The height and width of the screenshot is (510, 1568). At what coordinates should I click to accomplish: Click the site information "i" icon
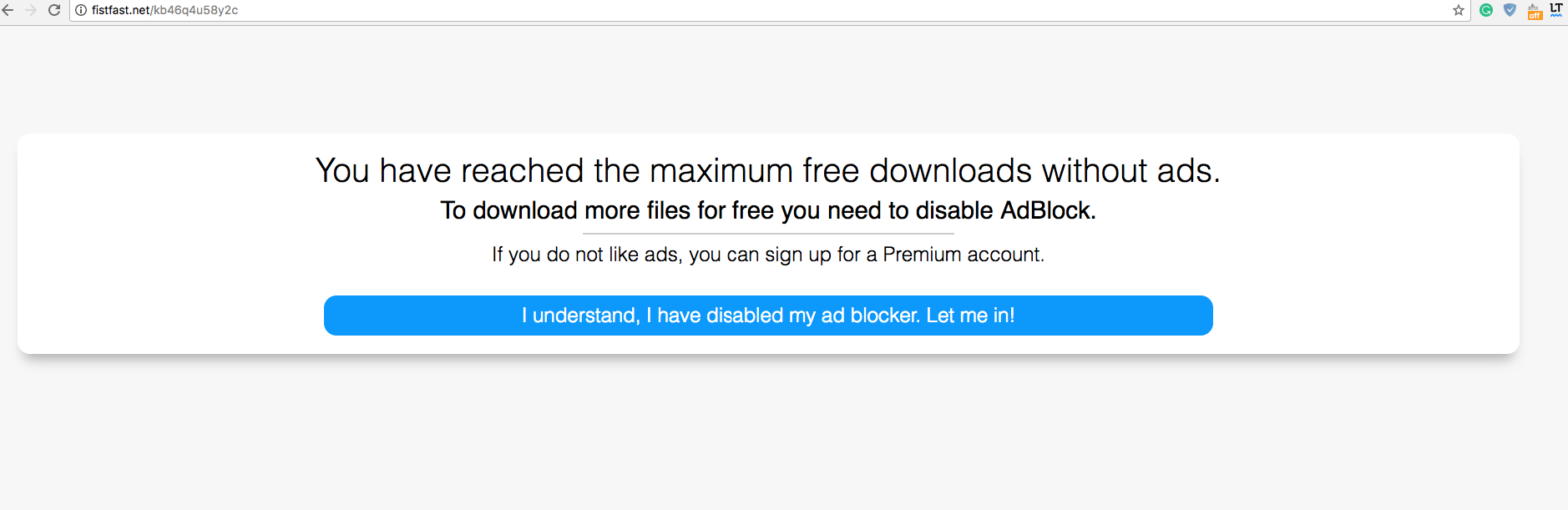[79, 10]
